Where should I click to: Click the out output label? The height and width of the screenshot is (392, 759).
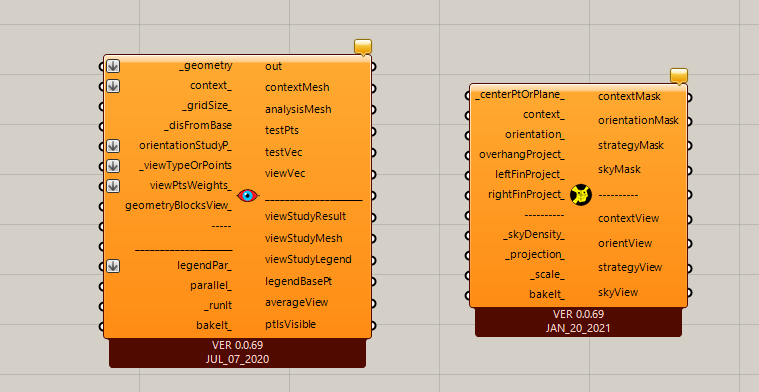point(273,66)
